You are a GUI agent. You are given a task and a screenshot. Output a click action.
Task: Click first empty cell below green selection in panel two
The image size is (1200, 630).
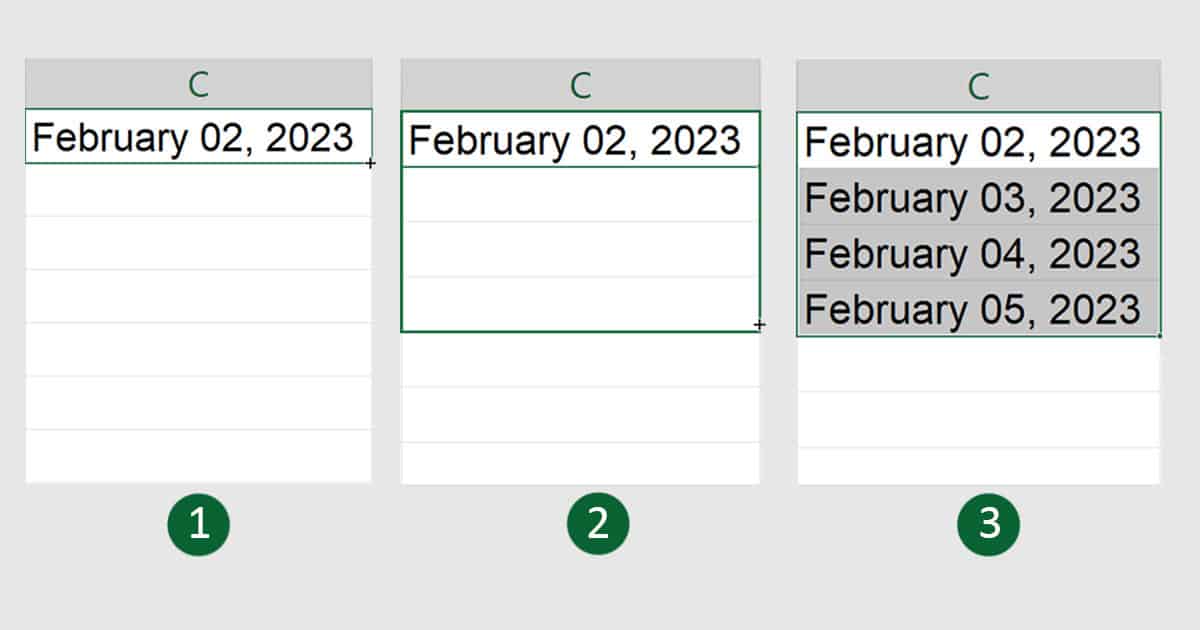pyautogui.click(x=580, y=360)
